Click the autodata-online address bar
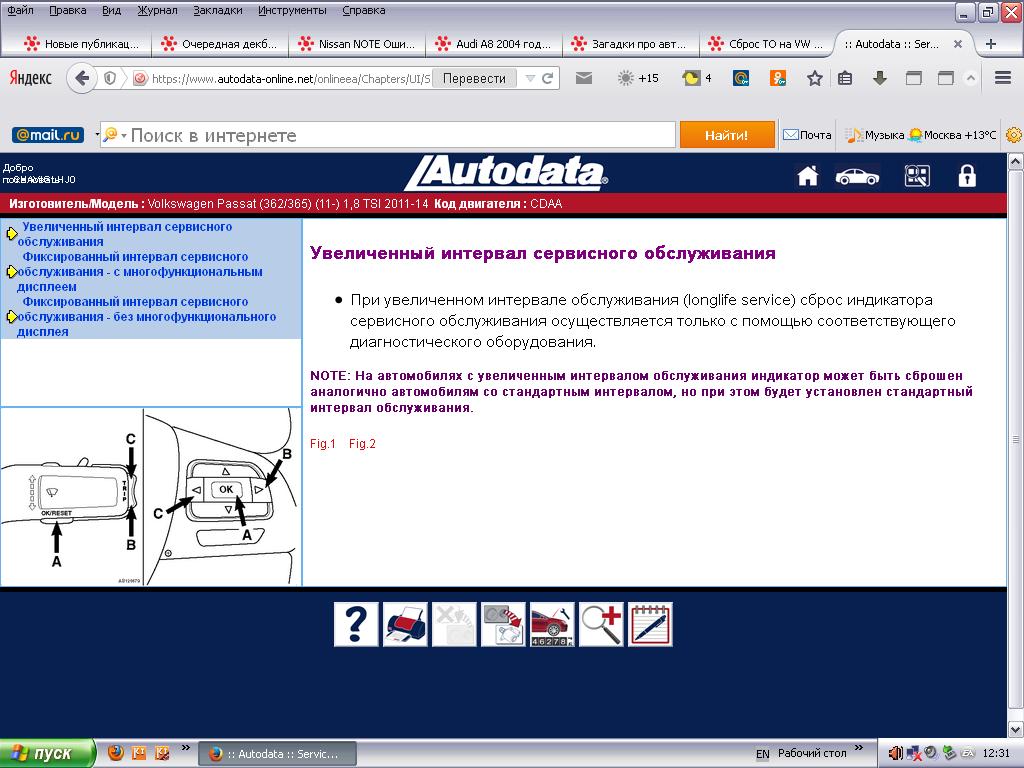The height and width of the screenshot is (768, 1024). point(291,78)
